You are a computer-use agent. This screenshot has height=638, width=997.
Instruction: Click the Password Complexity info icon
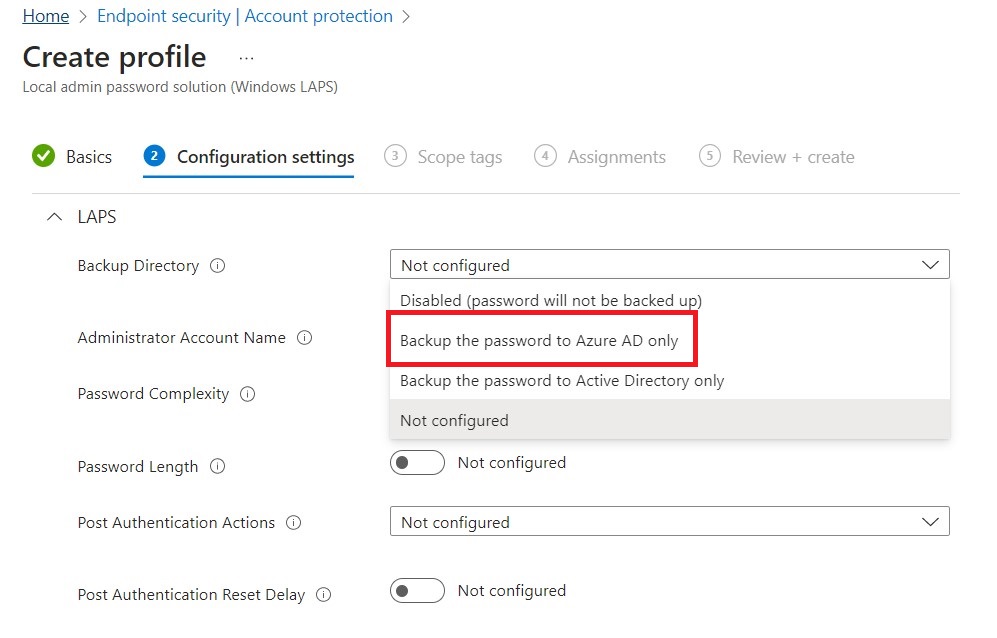[248, 394]
